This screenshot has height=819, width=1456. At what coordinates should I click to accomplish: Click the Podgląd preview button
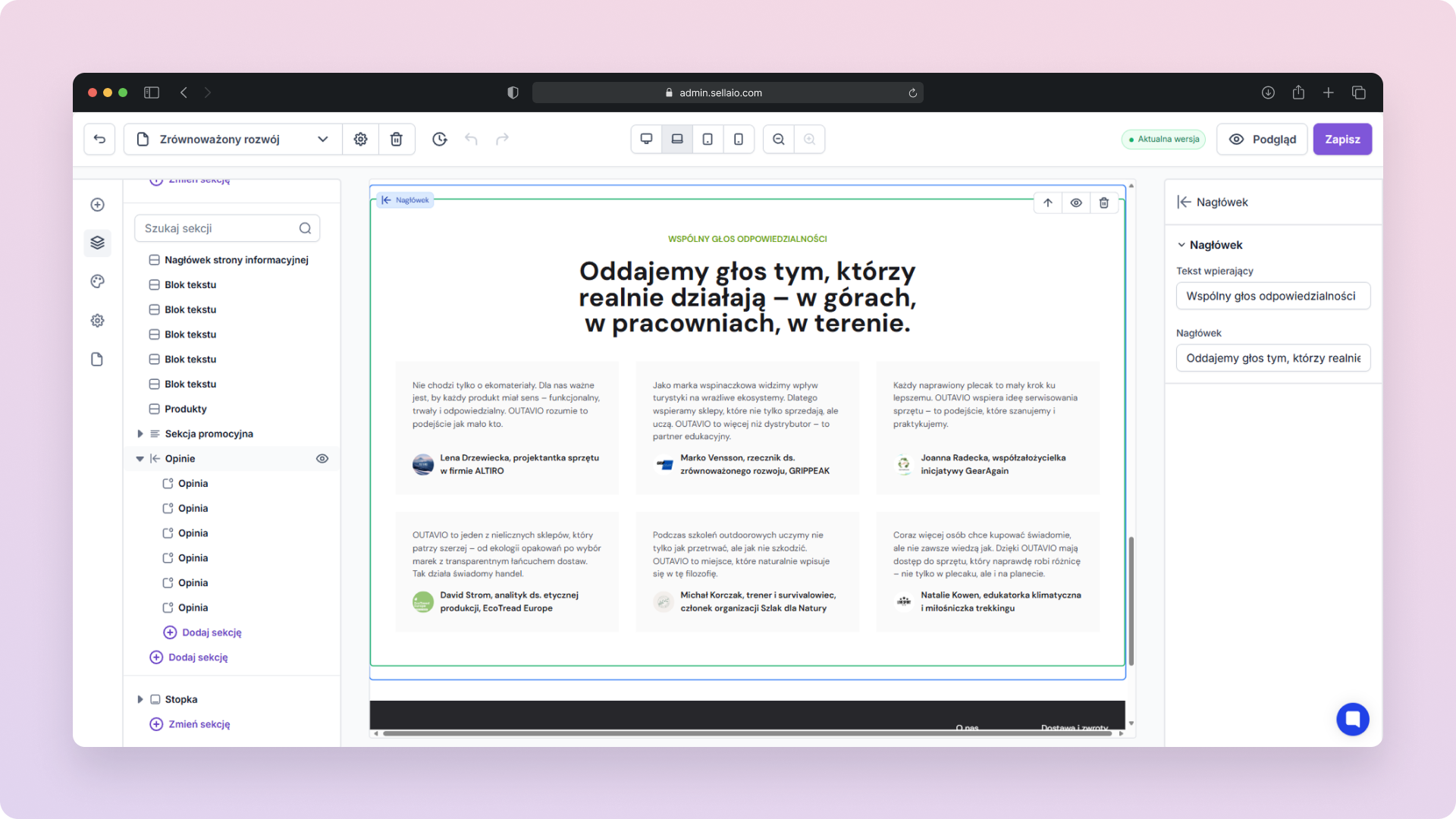pyautogui.click(x=1262, y=139)
